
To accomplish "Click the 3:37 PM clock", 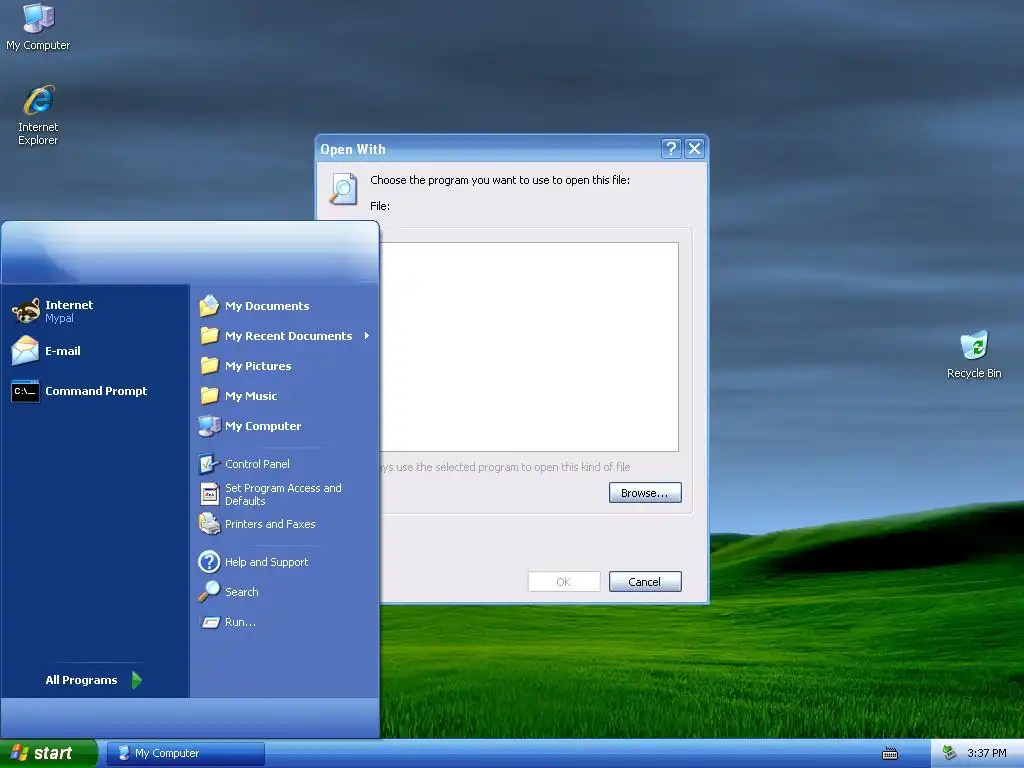I will click(x=987, y=753).
